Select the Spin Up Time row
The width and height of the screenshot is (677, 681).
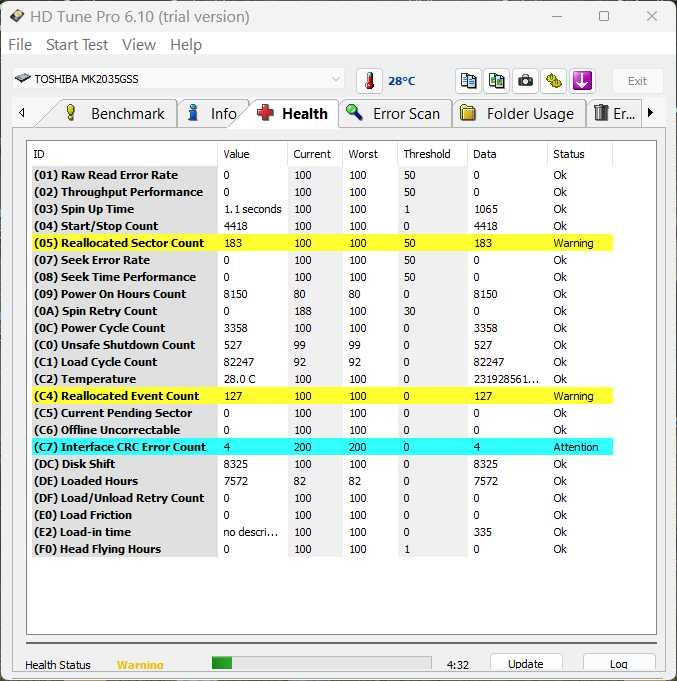[x=322, y=209]
